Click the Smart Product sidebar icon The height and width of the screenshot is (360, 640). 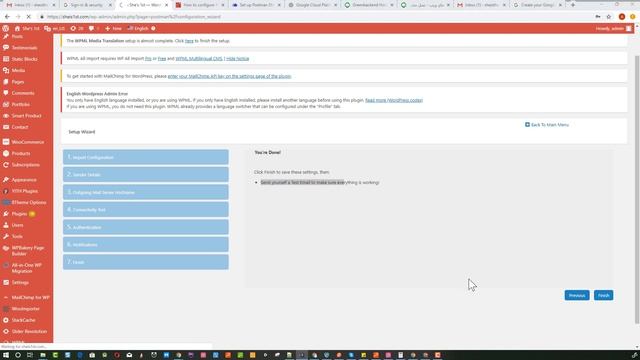6,116
